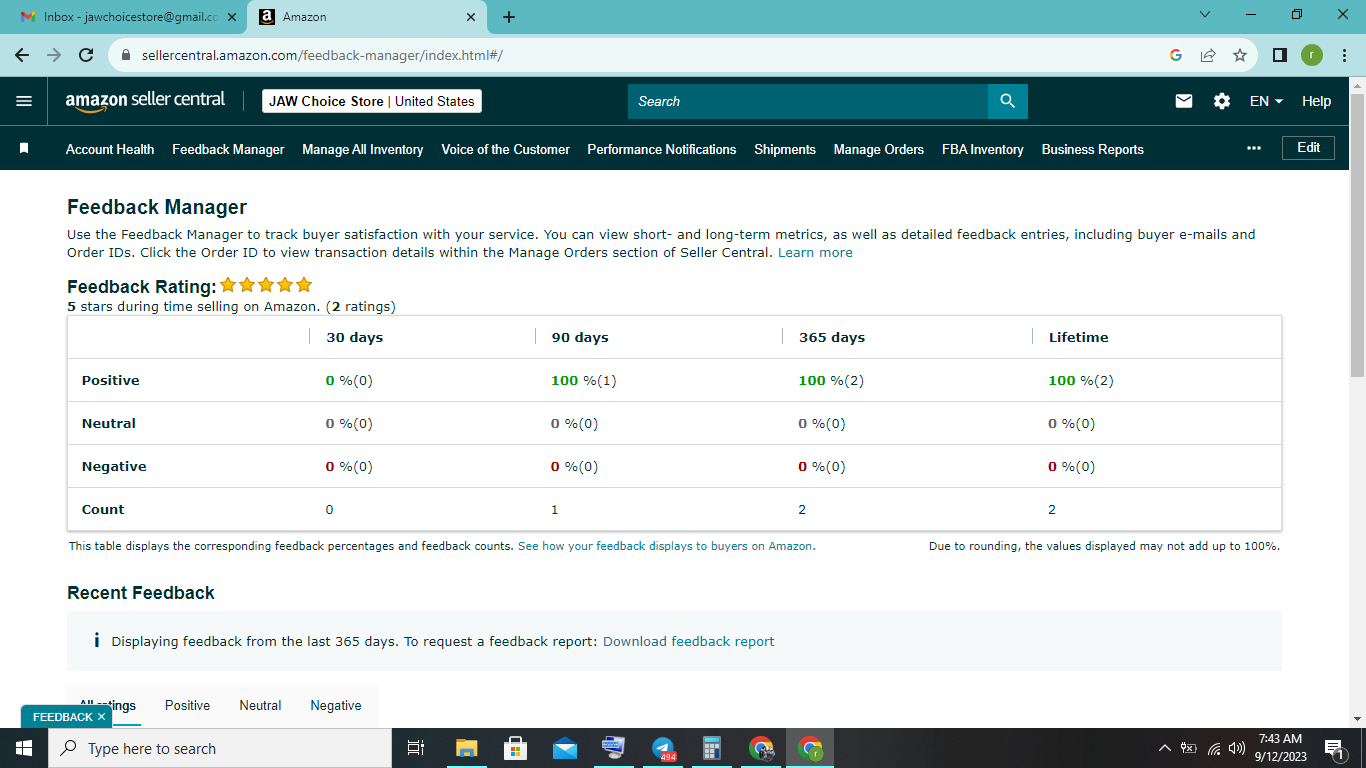
Task: Bookmark this page with star icon
Action: coord(1240,55)
